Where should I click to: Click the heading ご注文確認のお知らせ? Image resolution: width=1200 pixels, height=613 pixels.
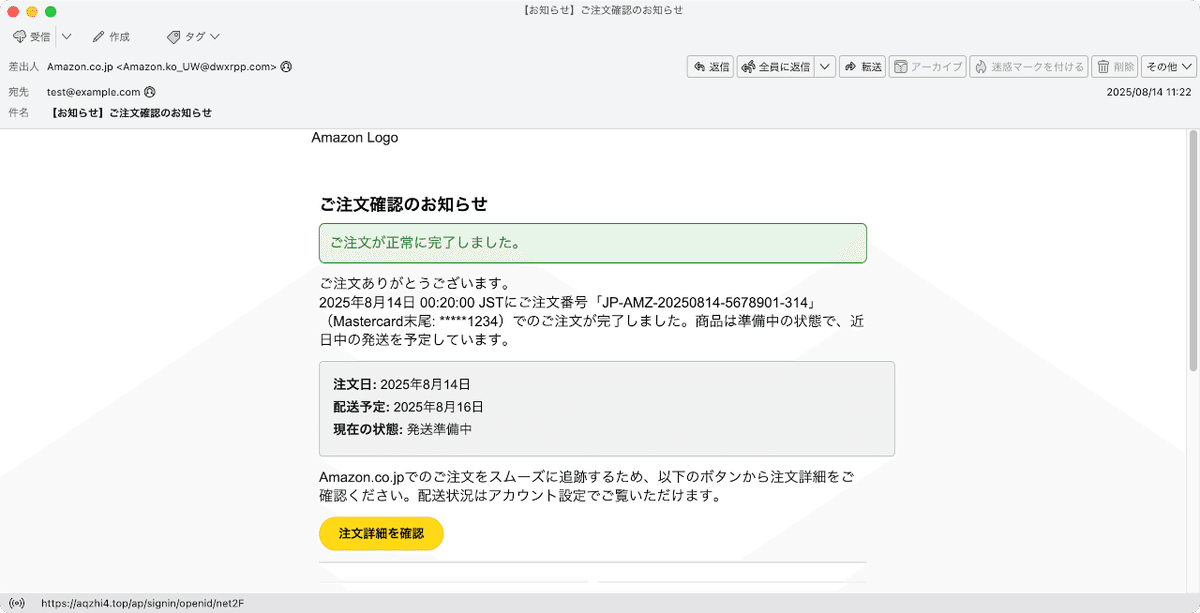(403, 205)
